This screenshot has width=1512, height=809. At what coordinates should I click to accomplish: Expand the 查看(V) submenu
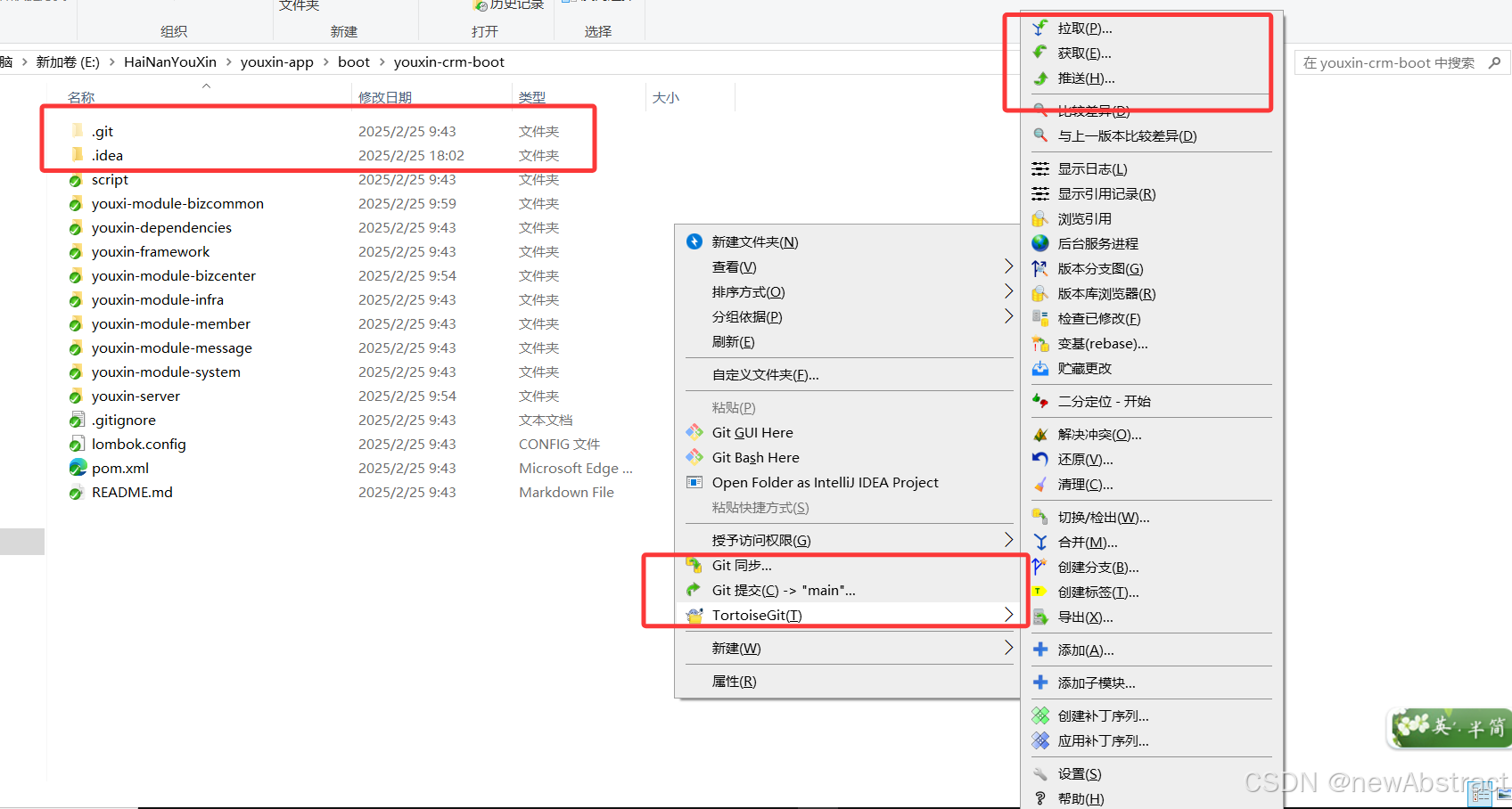pyautogui.click(x=734, y=266)
